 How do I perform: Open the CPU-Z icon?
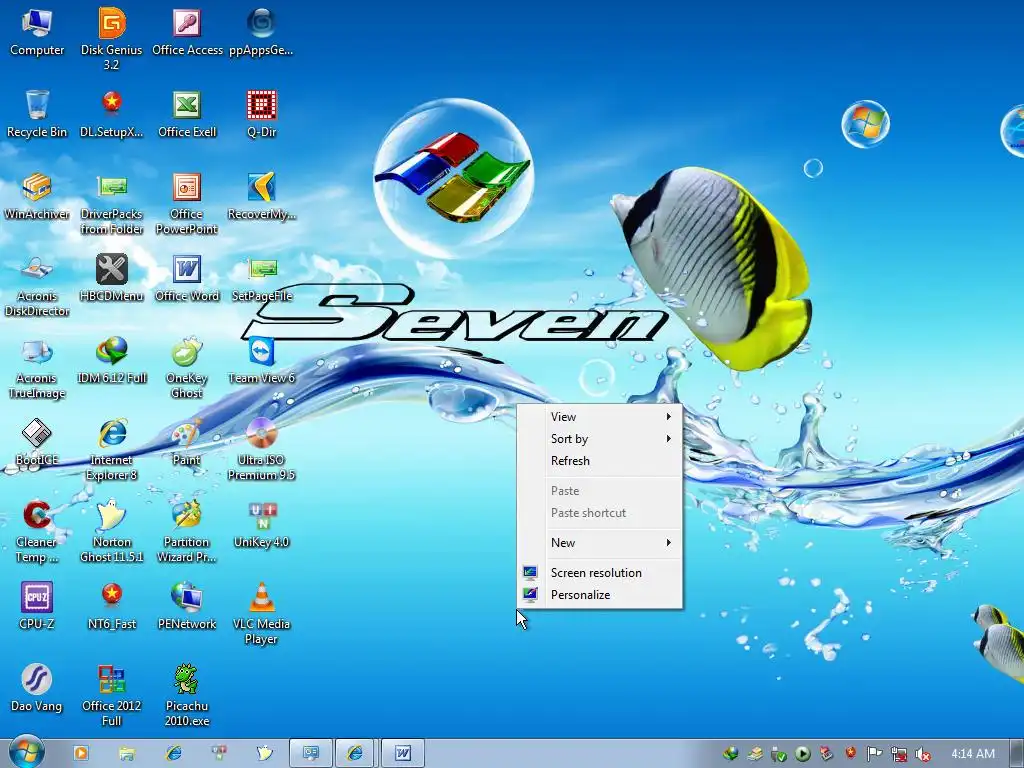pyautogui.click(x=37, y=607)
